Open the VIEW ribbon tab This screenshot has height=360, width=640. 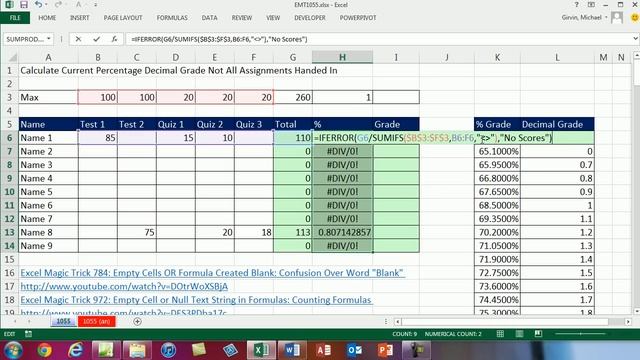pos(273,18)
